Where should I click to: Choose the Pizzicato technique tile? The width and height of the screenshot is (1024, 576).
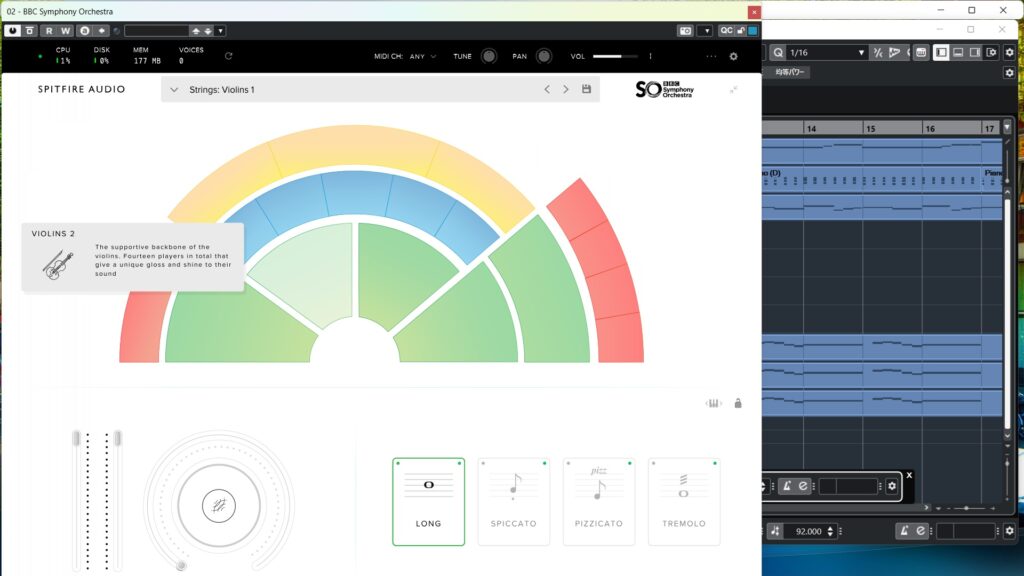tap(598, 501)
